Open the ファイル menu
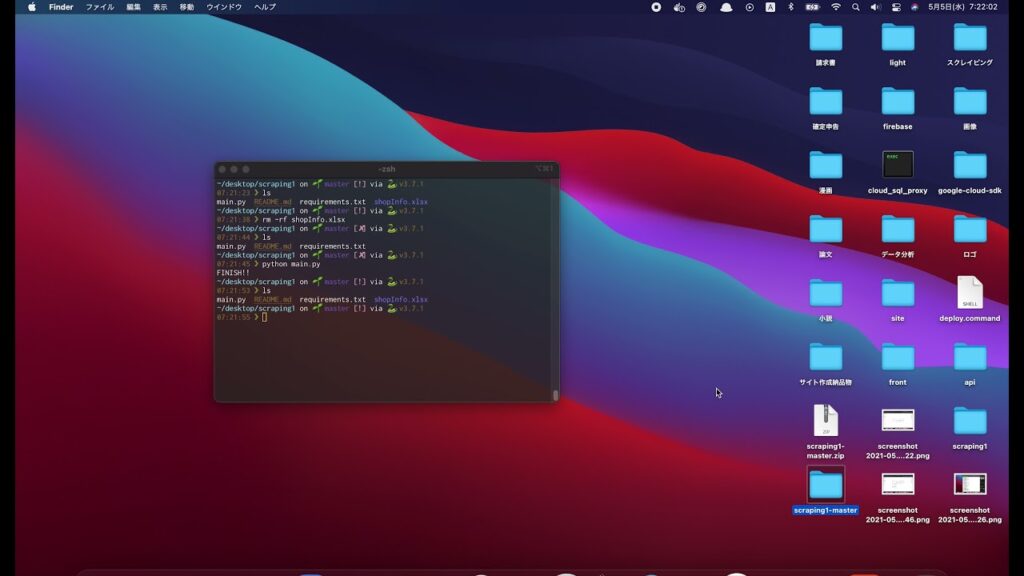 [x=99, y=7]
